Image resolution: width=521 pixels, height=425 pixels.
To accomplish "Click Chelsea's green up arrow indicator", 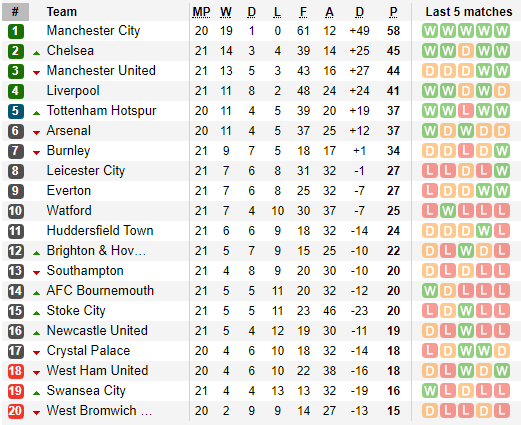I will coord(36,53).
